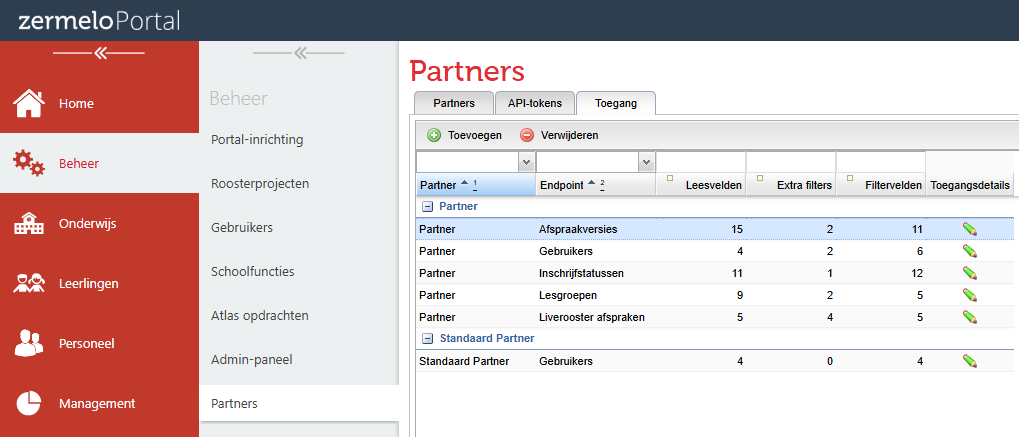Open Onderwijs via the school building icon

(29, 224)
